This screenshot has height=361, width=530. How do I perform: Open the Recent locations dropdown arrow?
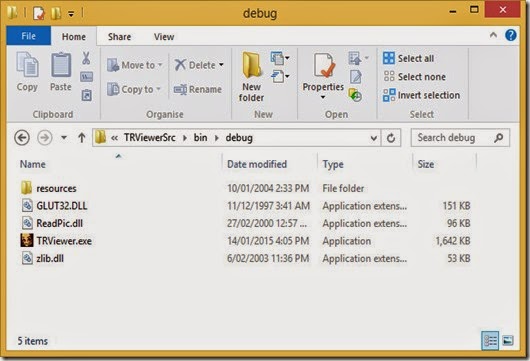64,138
